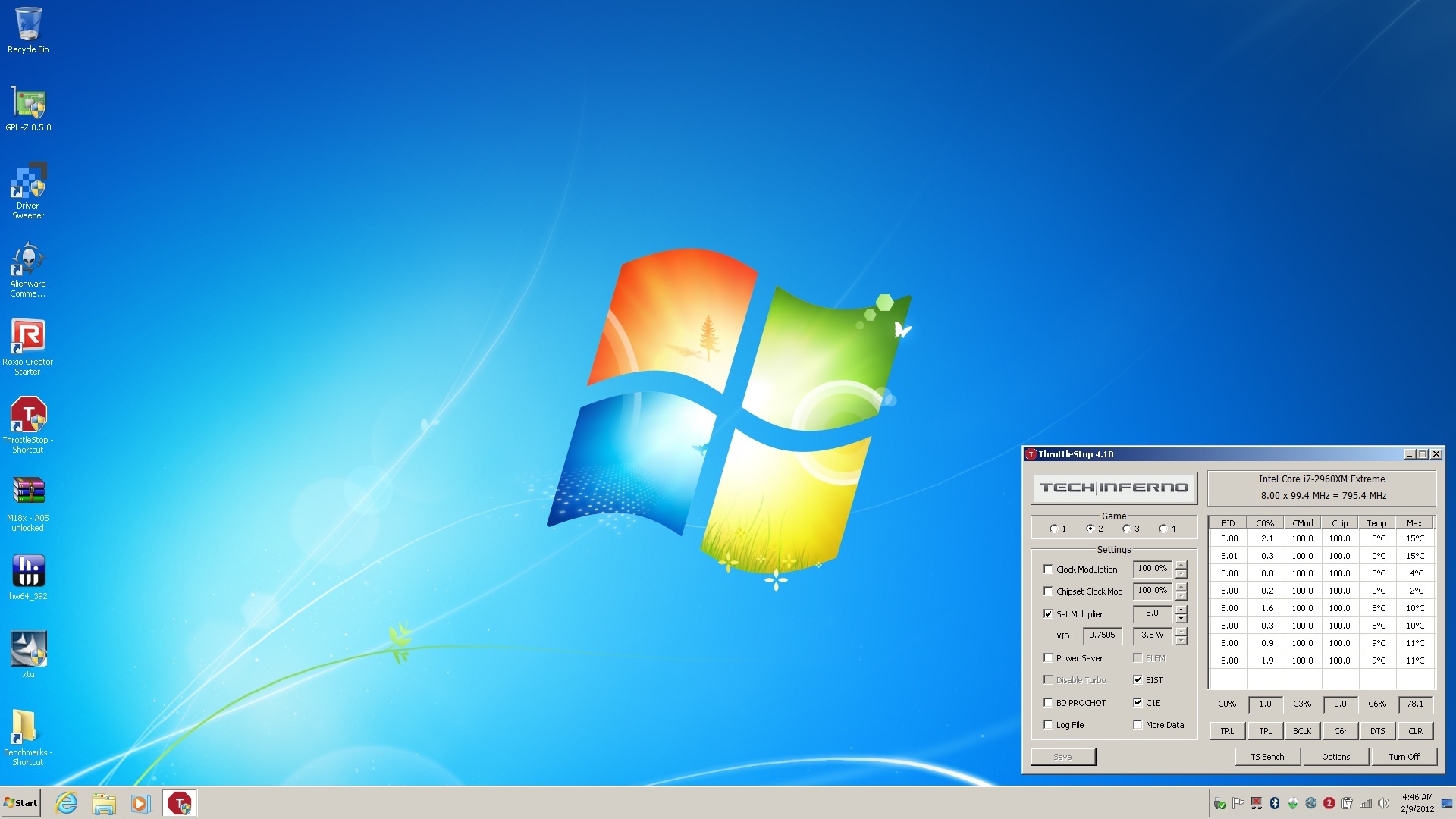Click the red ThrottleStop tray icon showing 2

coord(1329,803)
